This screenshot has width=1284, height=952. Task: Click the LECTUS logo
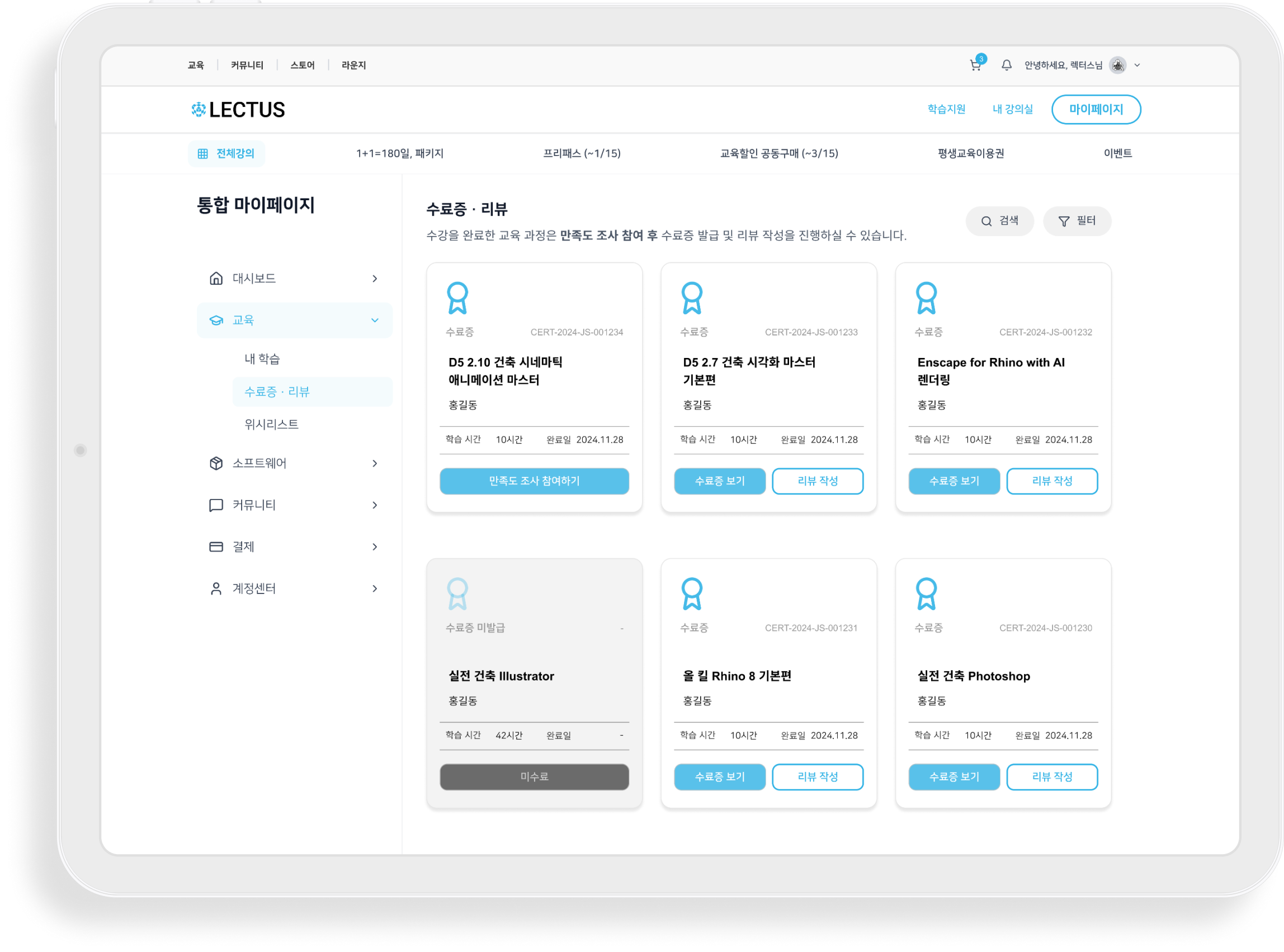pos(238,110)
